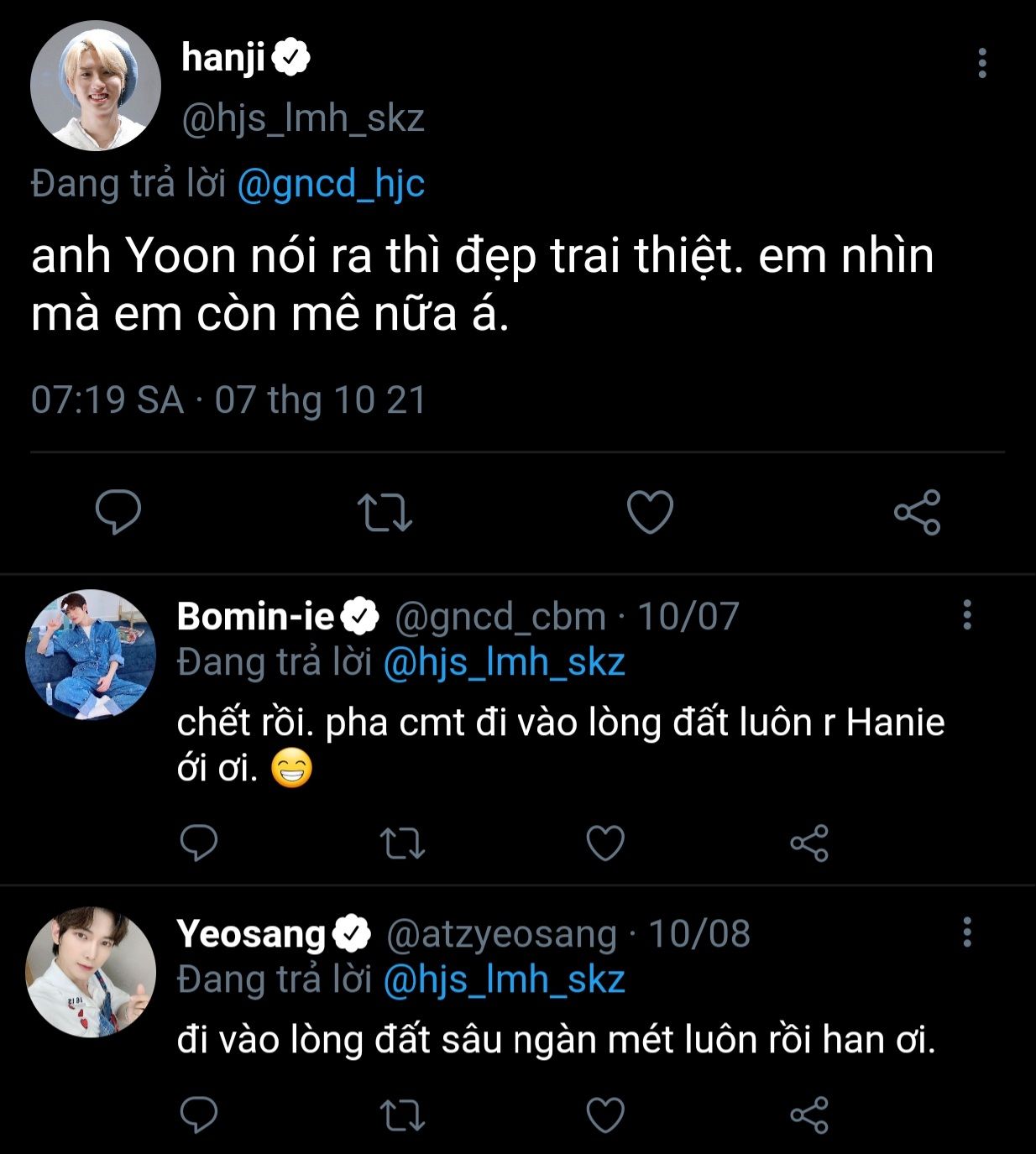Retweet Bomin-ie's reply
1036x1154 pixels.
pos(402,843)
